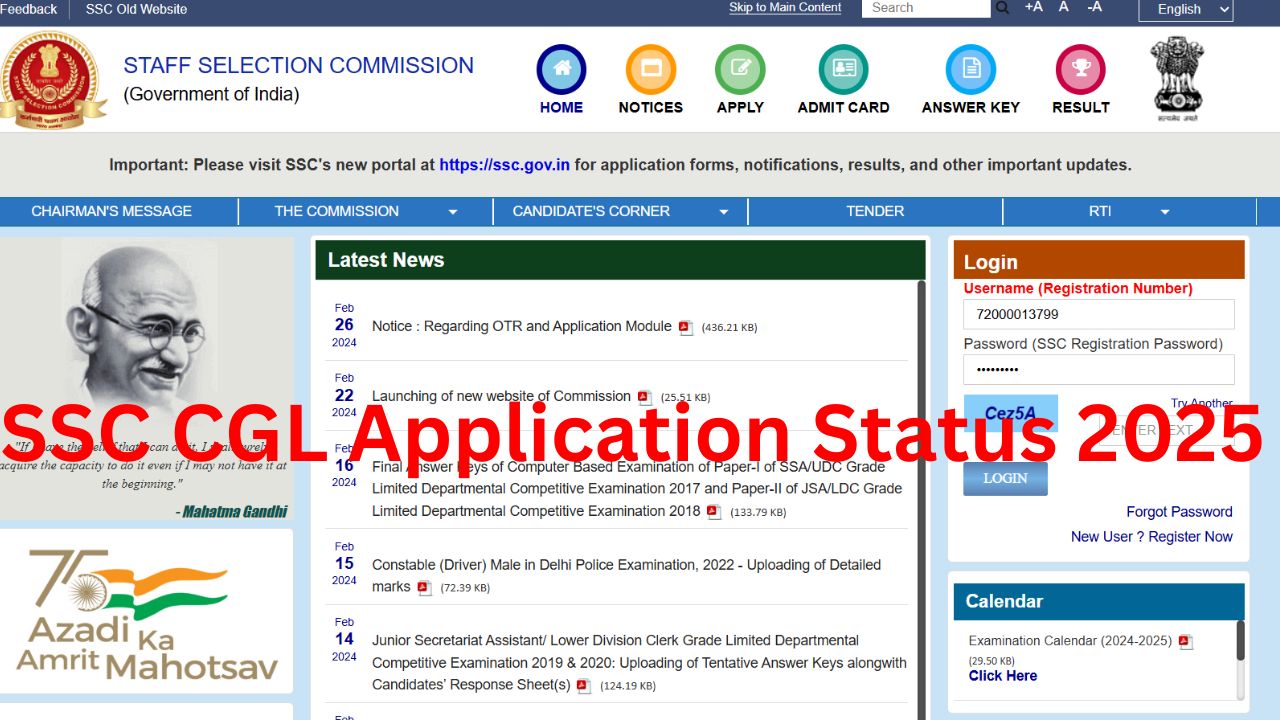Click the Feedback link
Image resolution: width=1280 pixels, height=720 pixels.
29,9
